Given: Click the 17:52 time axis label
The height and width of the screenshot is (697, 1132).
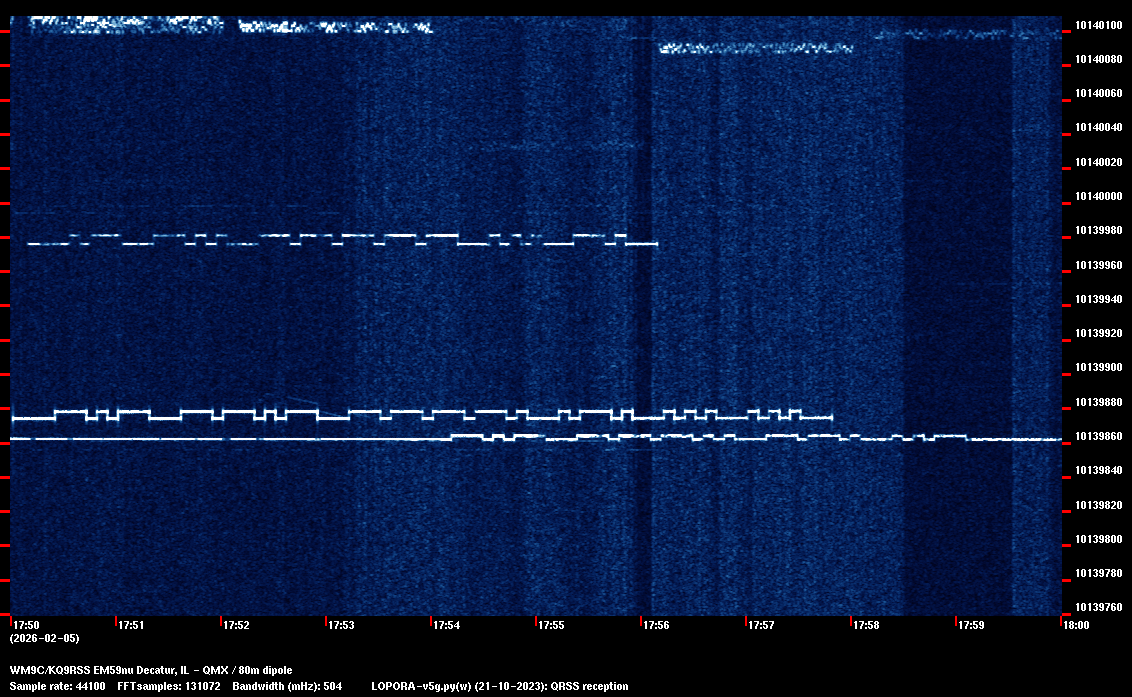Looking at the screenshot, I should click(236, 625).
